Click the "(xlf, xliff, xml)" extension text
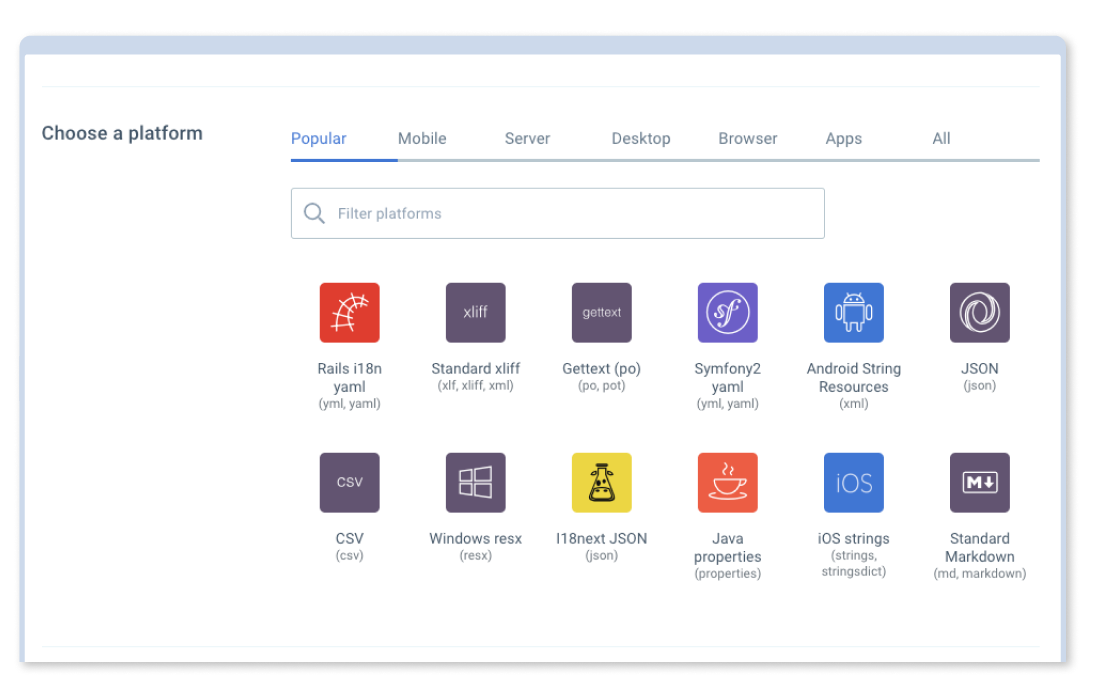 click(476, 386)
